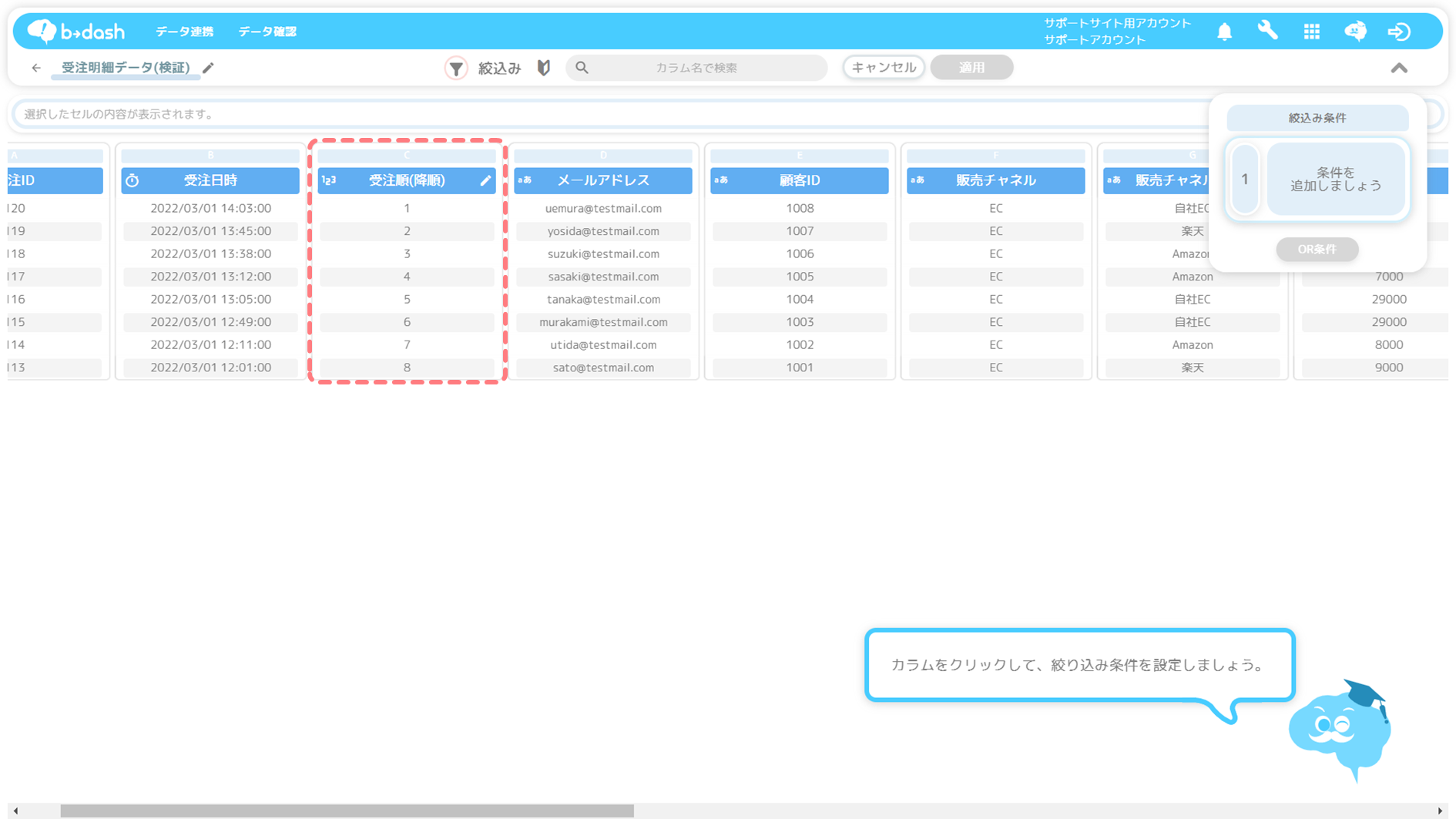Click cell sato@testmail.com
This screenshot has width=1456, height=819.
tap(603, 368)
